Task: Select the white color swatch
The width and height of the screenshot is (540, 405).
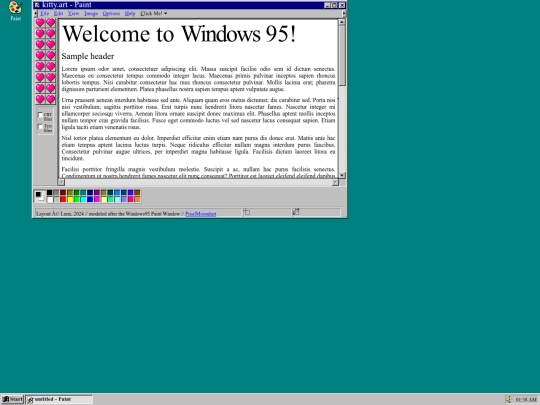Action: [x=50, y=199]
